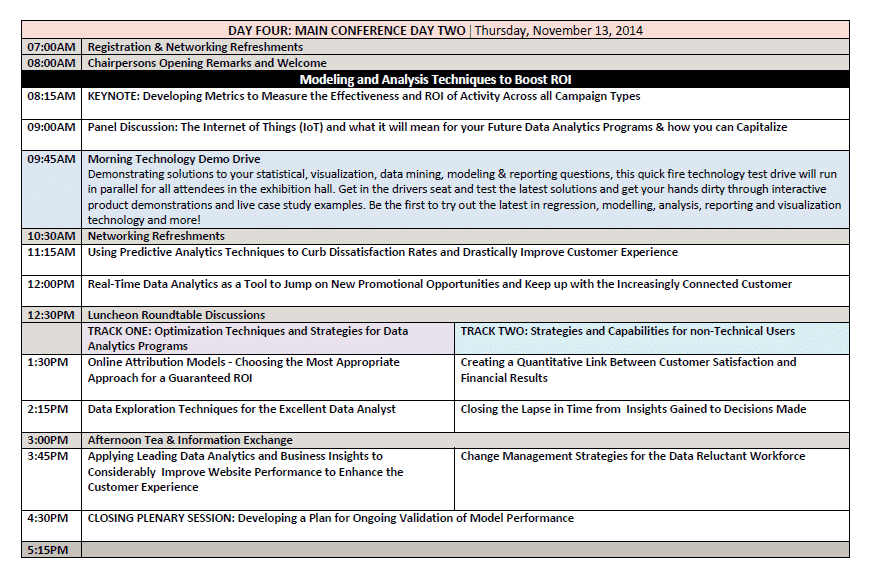The image size is (880, 585).
Task: Click Luncheon Roundtable Discussions row
Action: (176, 315)
